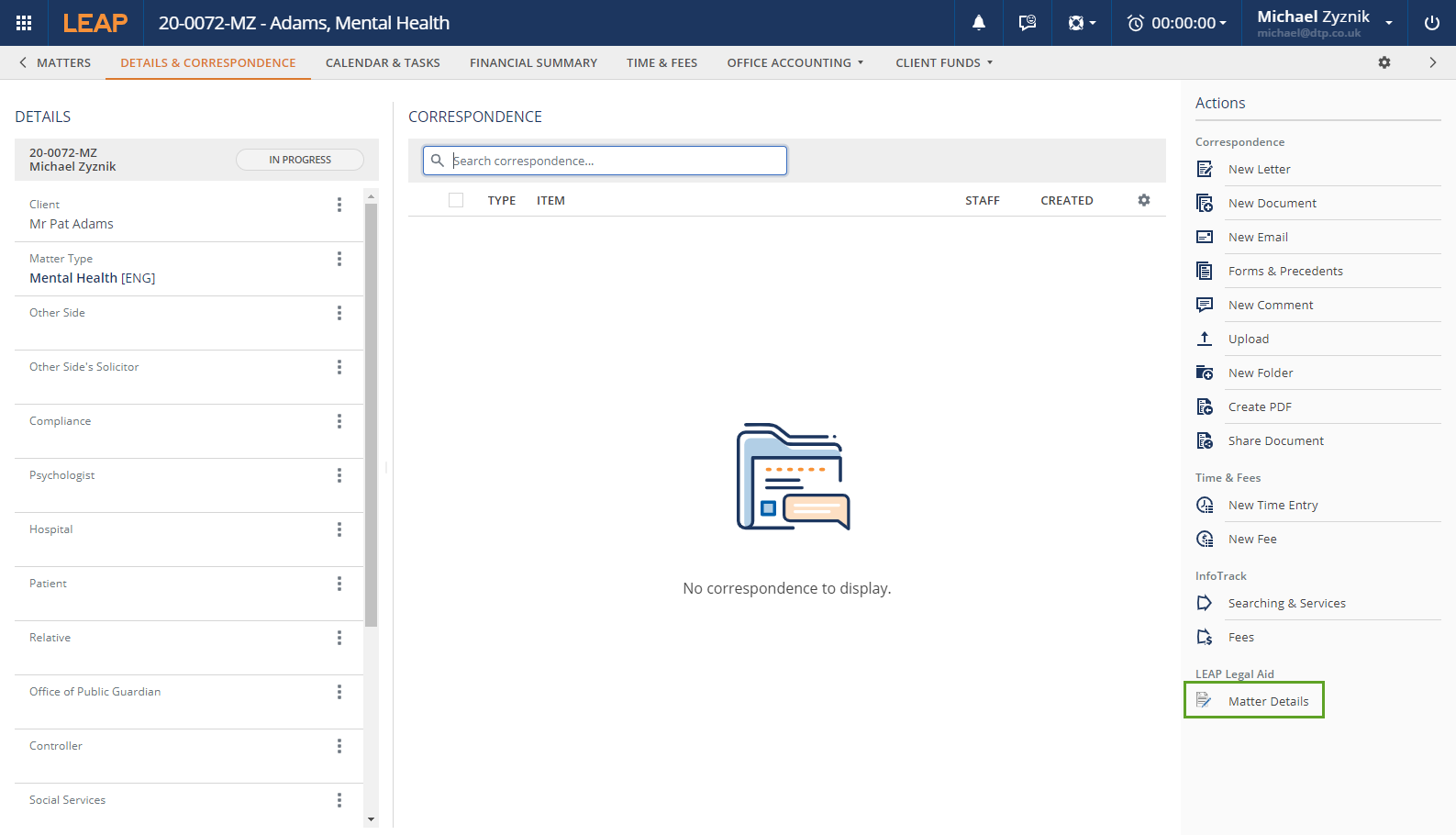This screenshot has width=1456, height=835.
Task: Click the Upload action icon
Action: coord(1205,339)
